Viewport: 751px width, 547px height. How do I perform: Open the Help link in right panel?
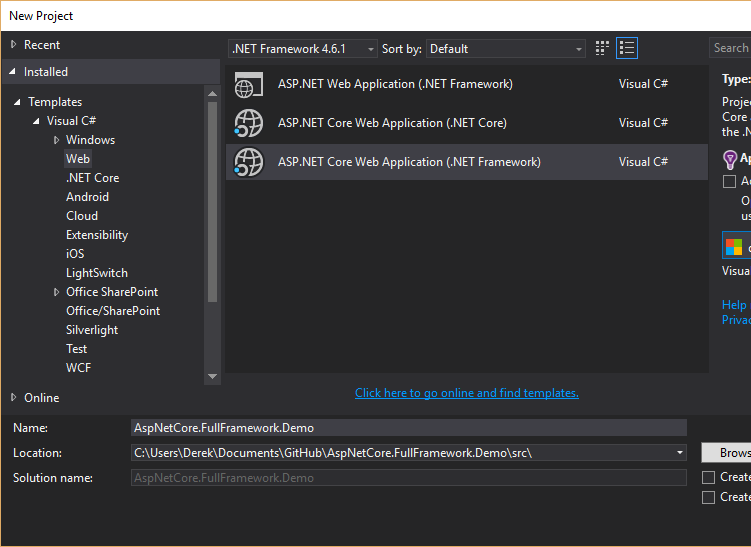734,305
